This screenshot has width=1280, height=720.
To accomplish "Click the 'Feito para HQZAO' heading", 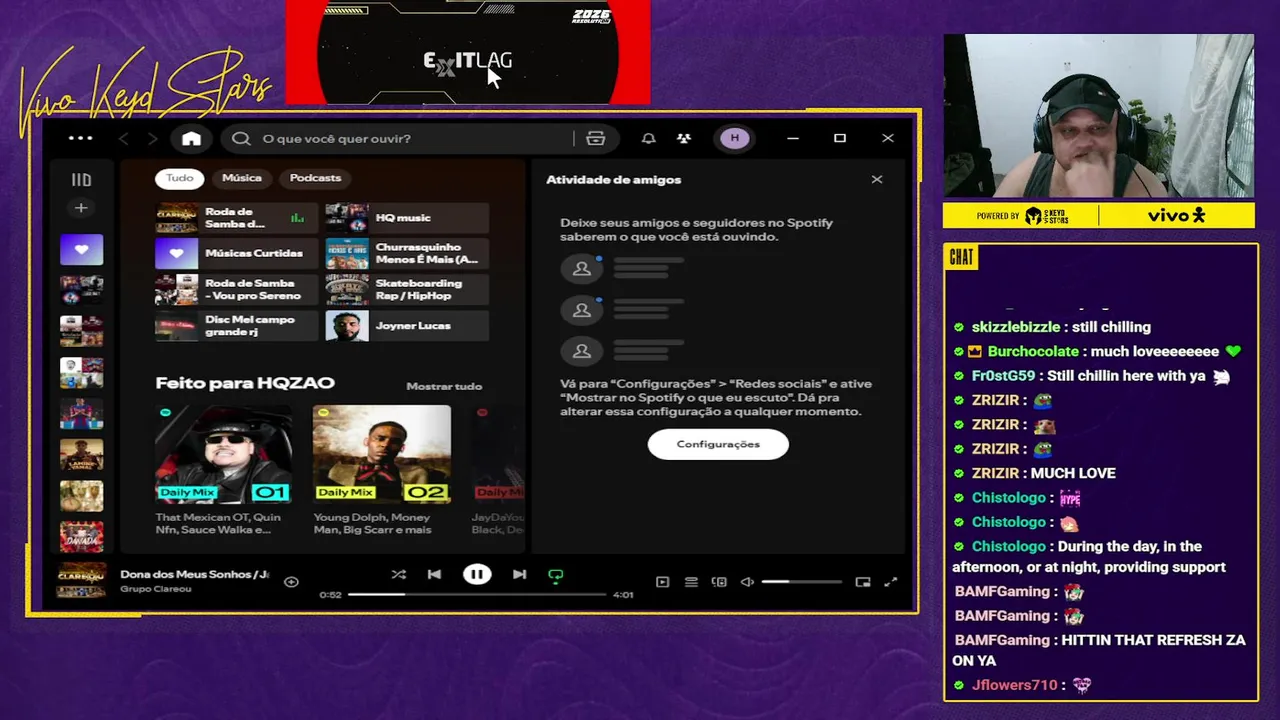I will click(245, 383).
